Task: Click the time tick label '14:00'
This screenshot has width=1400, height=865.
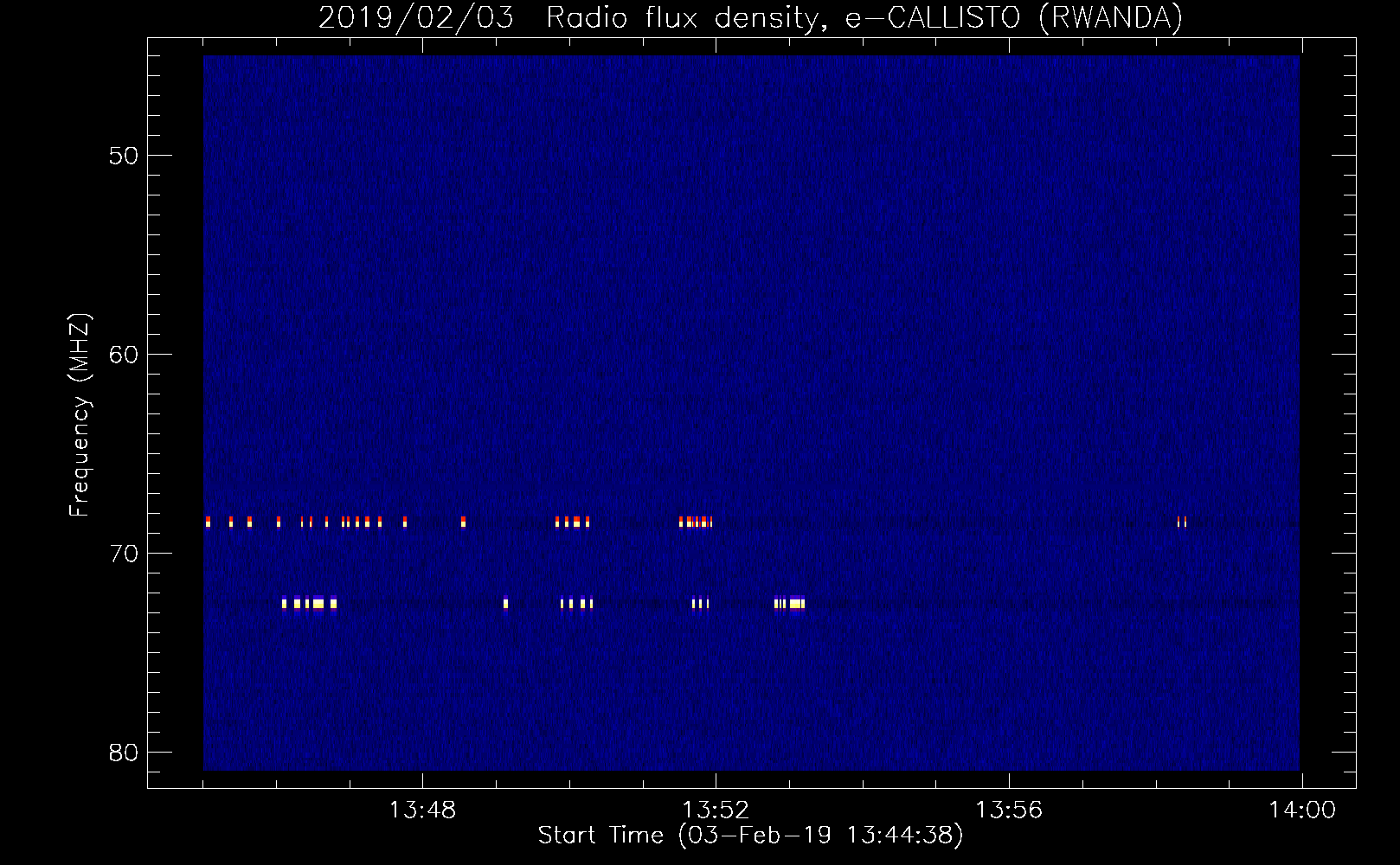Action: click(x=1302, y=811)
